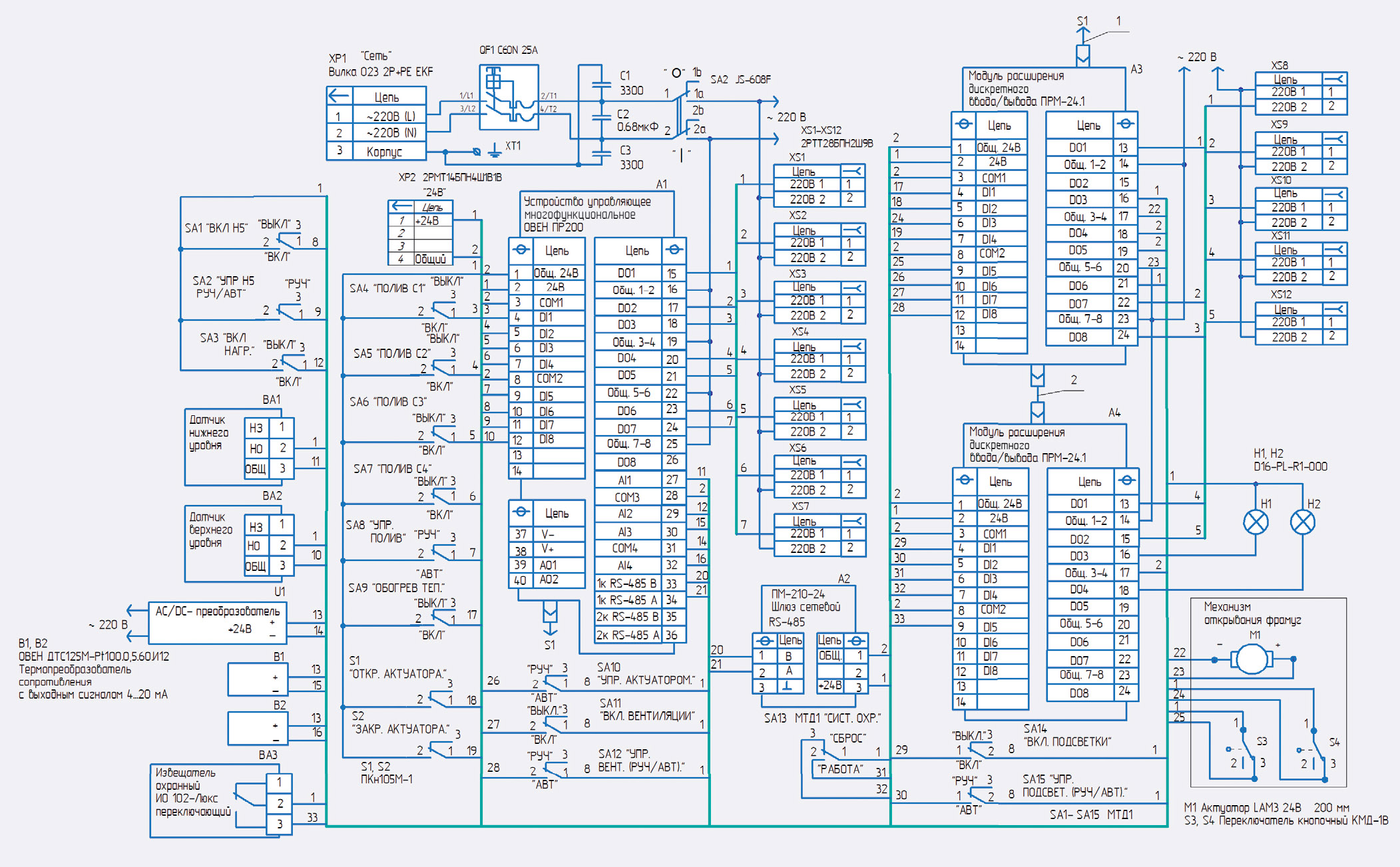The width and height of the screenshot is (1400, 867).
Task: Click the QF1 circuit breaker symbol
Action: (509, 97)
